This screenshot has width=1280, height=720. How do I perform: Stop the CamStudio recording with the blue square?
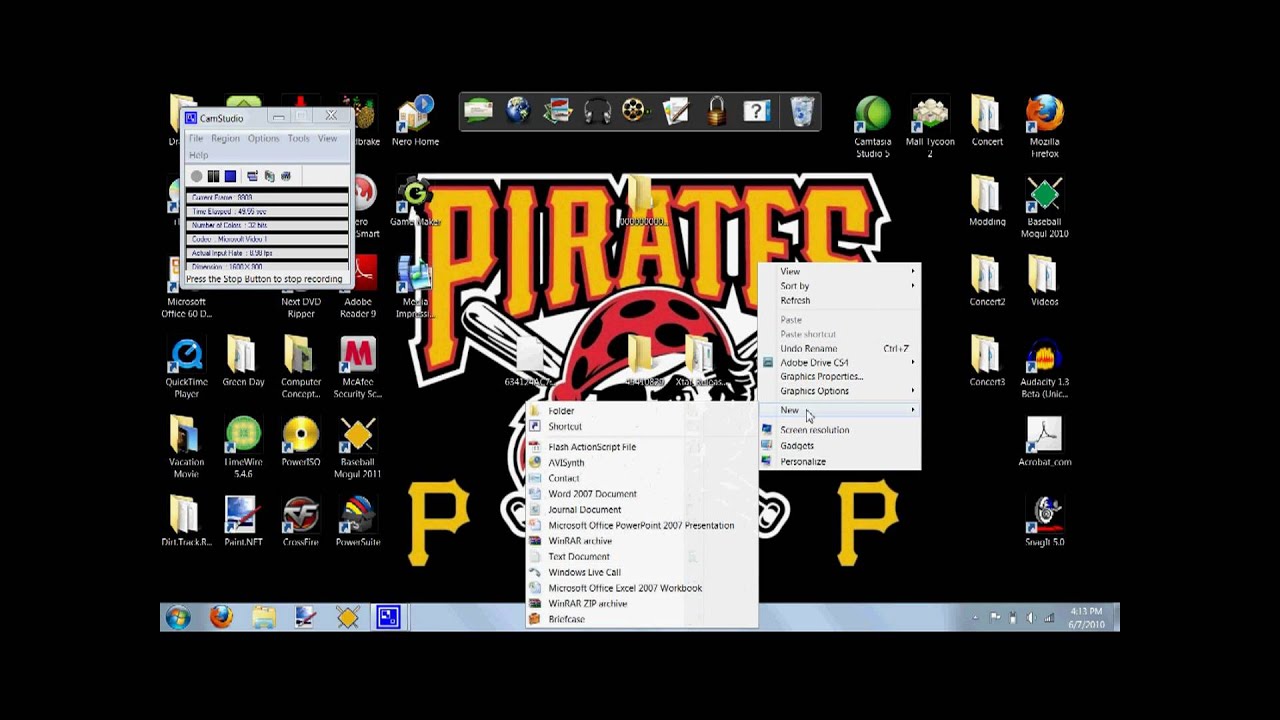click(x=230, y=176)
